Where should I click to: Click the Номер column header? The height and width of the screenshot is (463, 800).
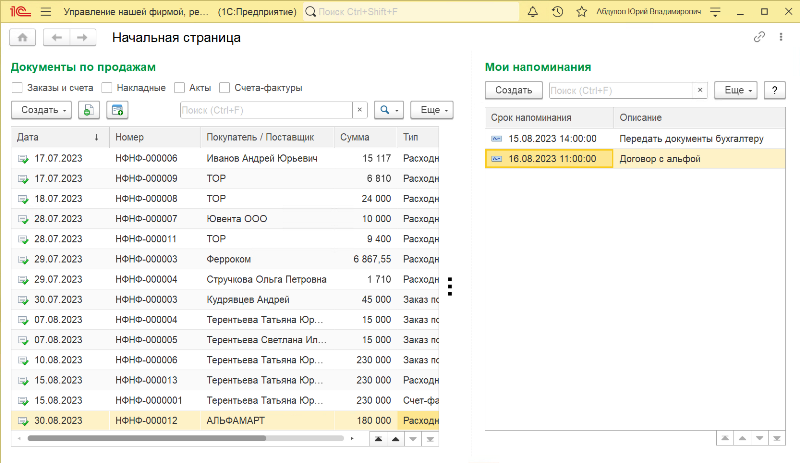(155, 137)
